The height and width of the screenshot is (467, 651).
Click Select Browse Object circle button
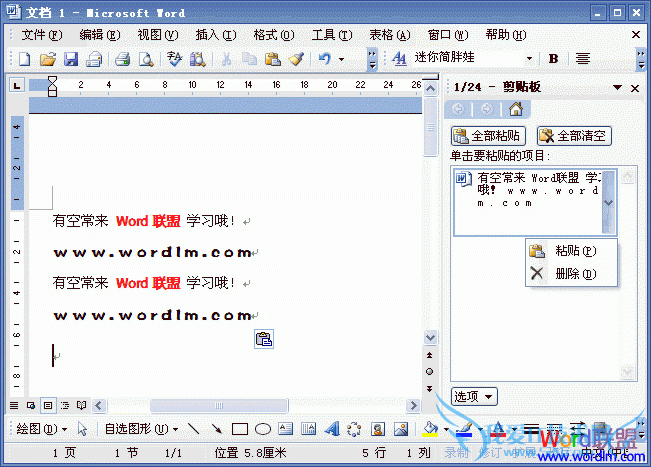tap(430, 371)
